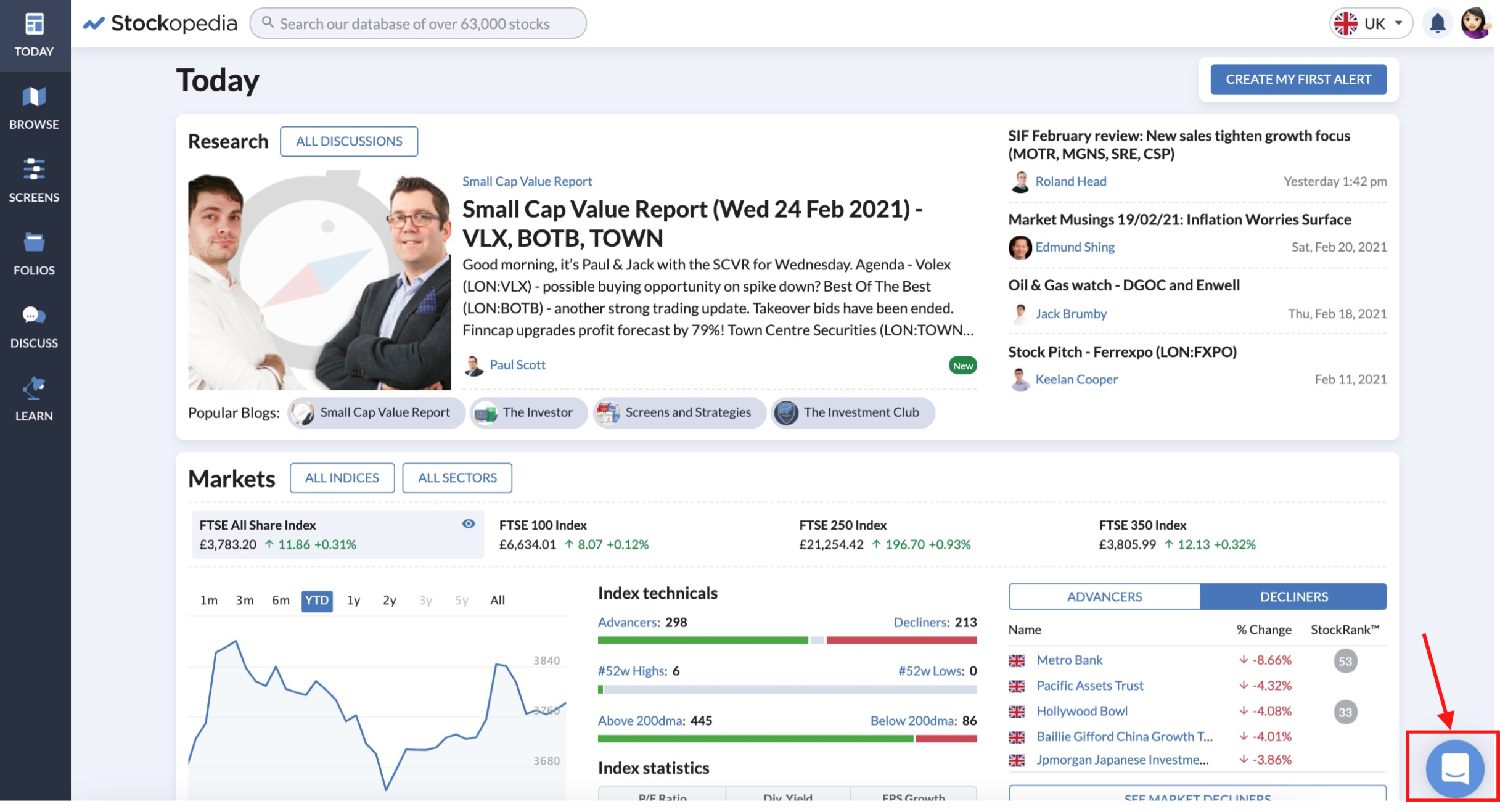Open Small Cap Value Report Wed 24 Feb headline

692,224
